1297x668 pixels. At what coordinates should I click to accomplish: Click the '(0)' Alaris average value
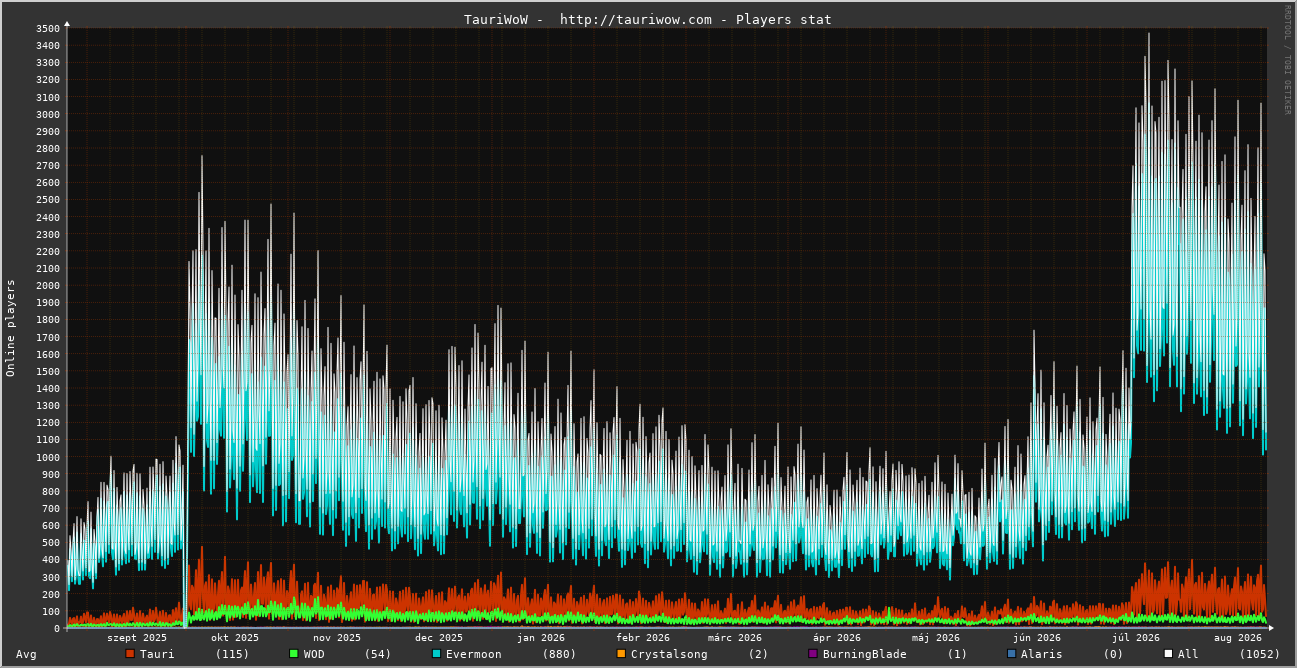coord(1113,654)
